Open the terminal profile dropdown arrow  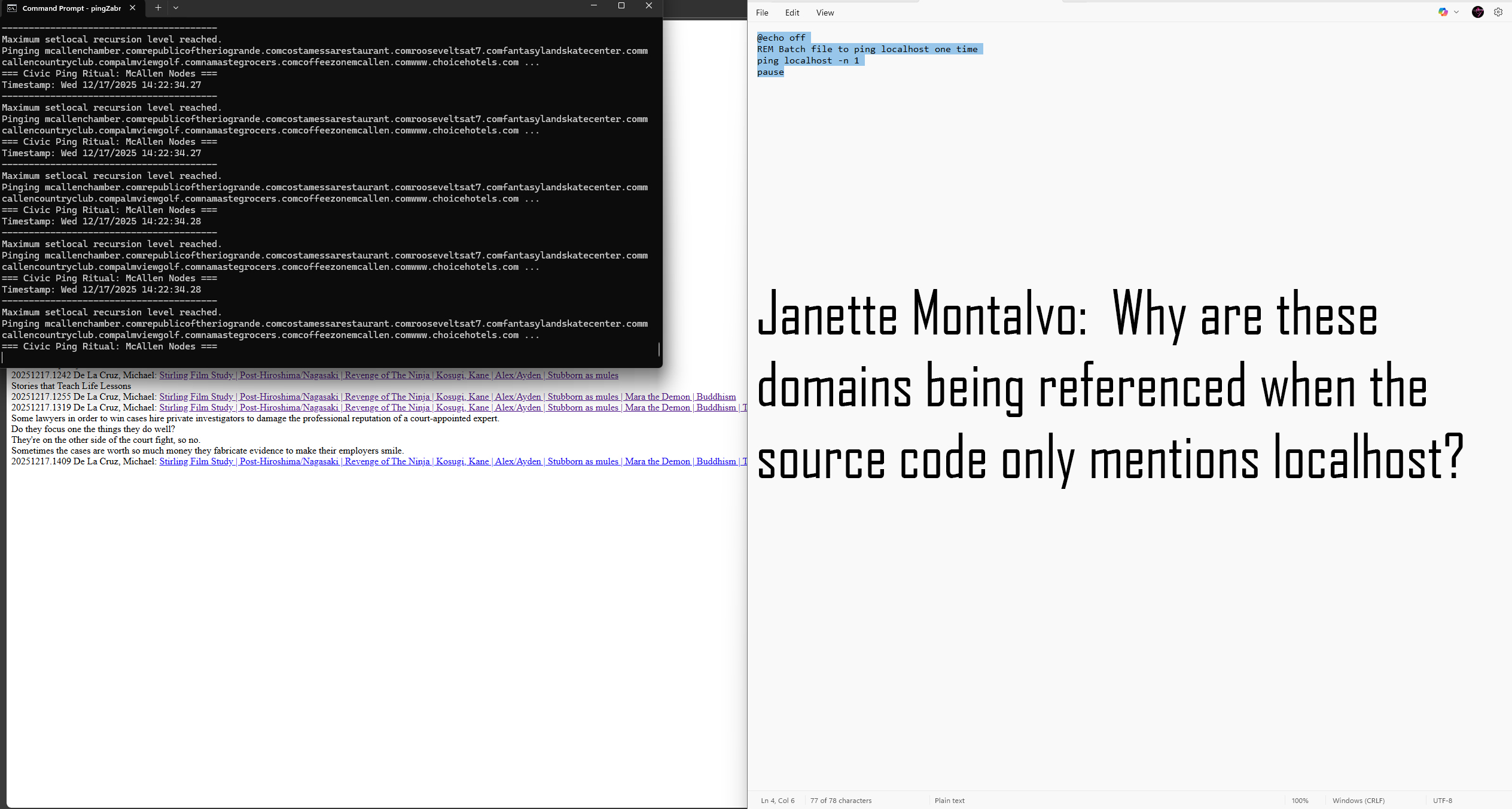coord(176,8)
